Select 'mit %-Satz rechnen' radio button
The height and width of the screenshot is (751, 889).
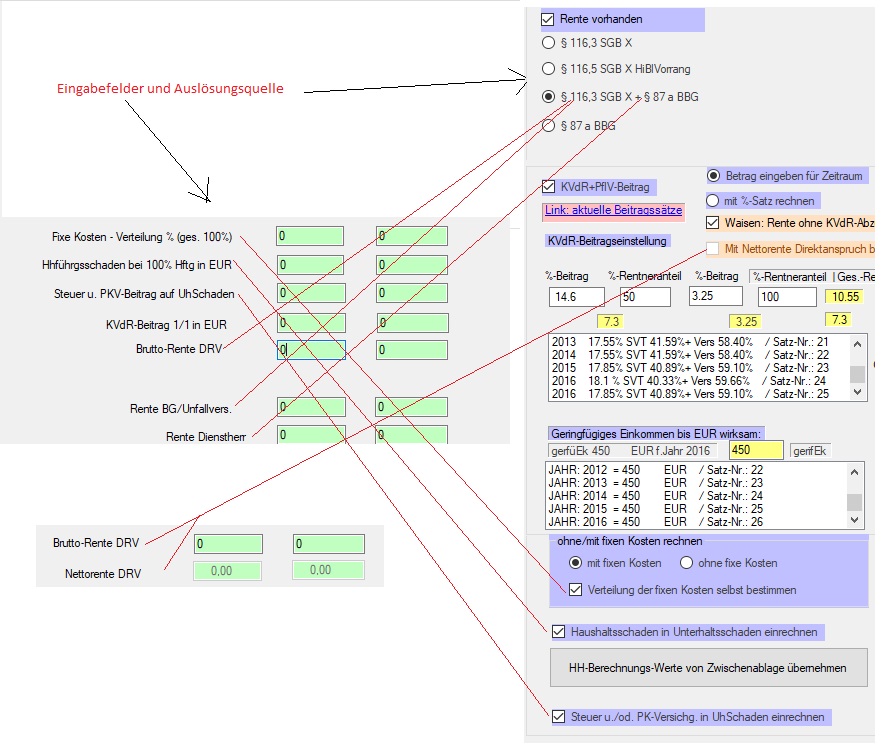[713, 201]
